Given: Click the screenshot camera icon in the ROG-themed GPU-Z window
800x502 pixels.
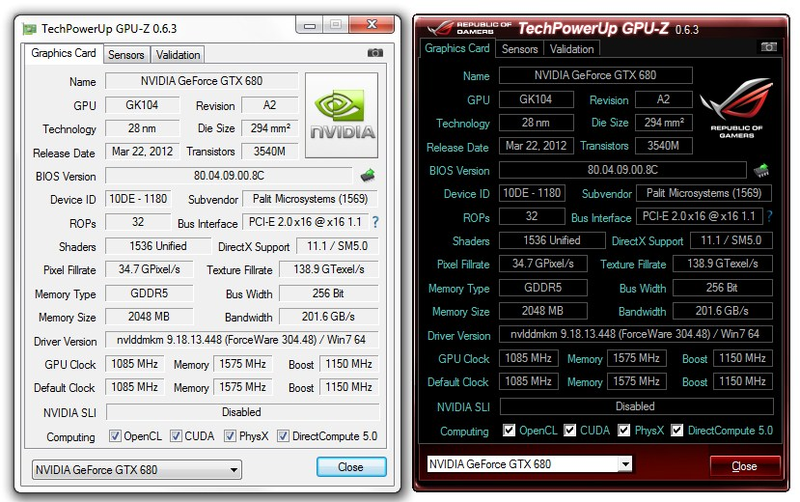Looking at the screenshot, I should coord(768,47).
